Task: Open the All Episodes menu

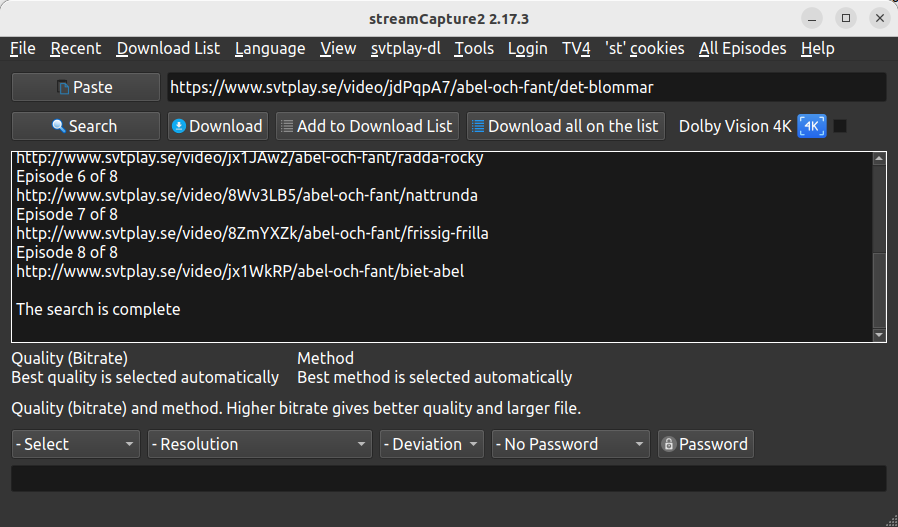Action: click(x=742, y=49)
